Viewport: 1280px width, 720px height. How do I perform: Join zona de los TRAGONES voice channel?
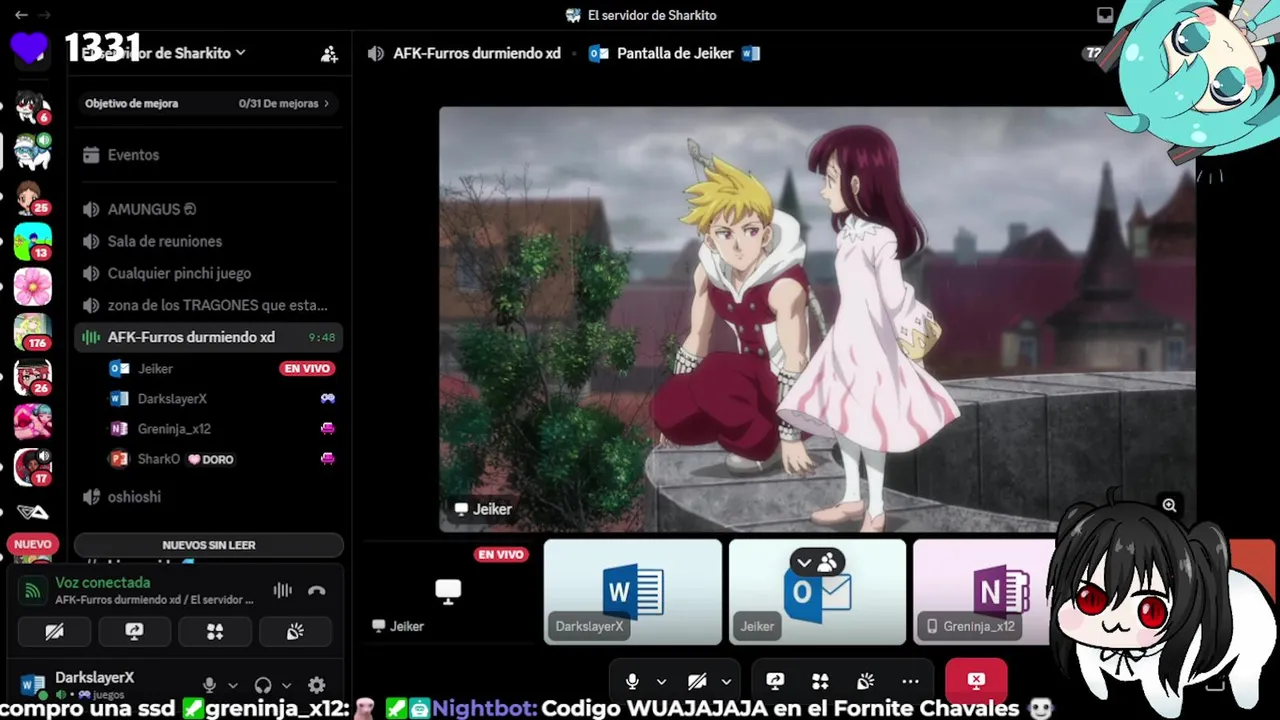coord(208,305)
